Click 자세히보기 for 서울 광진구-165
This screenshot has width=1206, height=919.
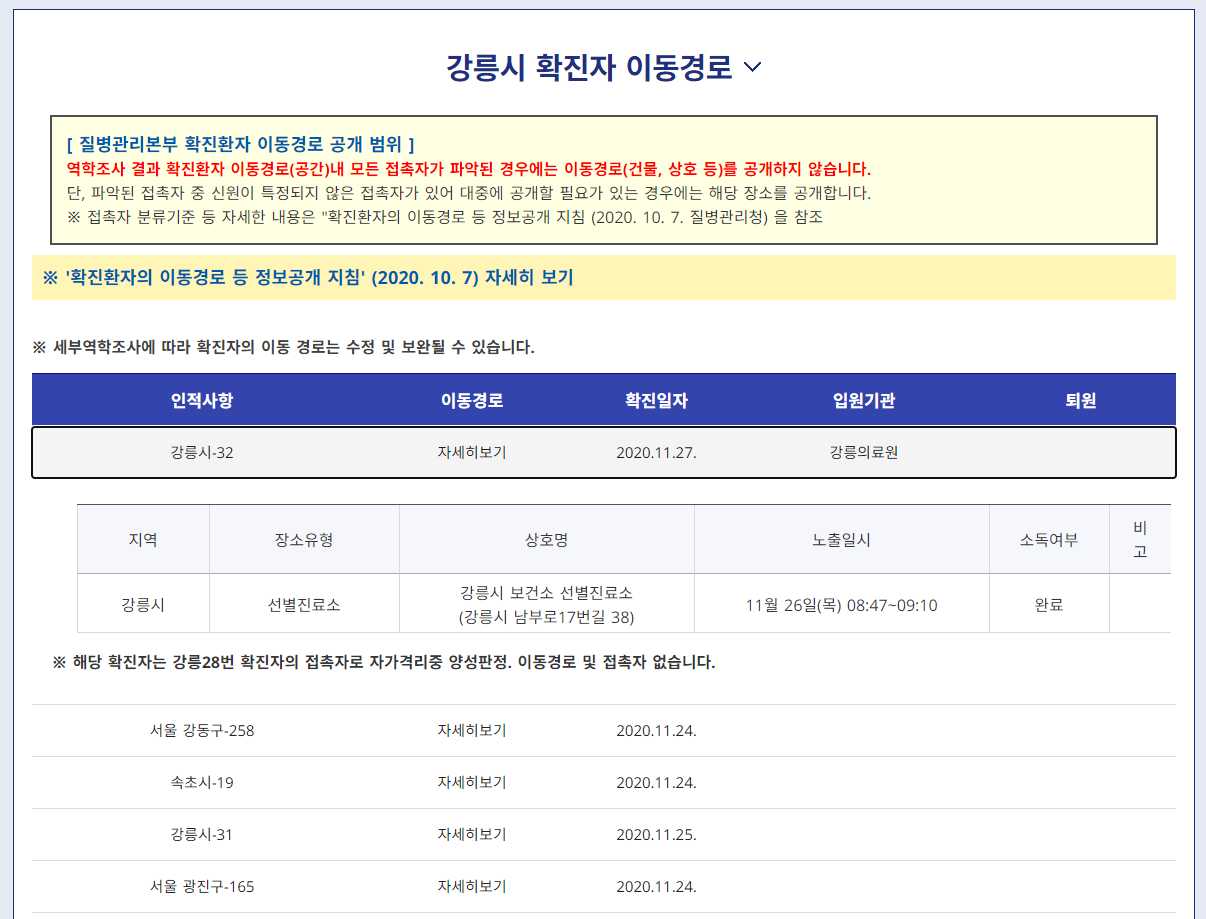pos(472,886)
